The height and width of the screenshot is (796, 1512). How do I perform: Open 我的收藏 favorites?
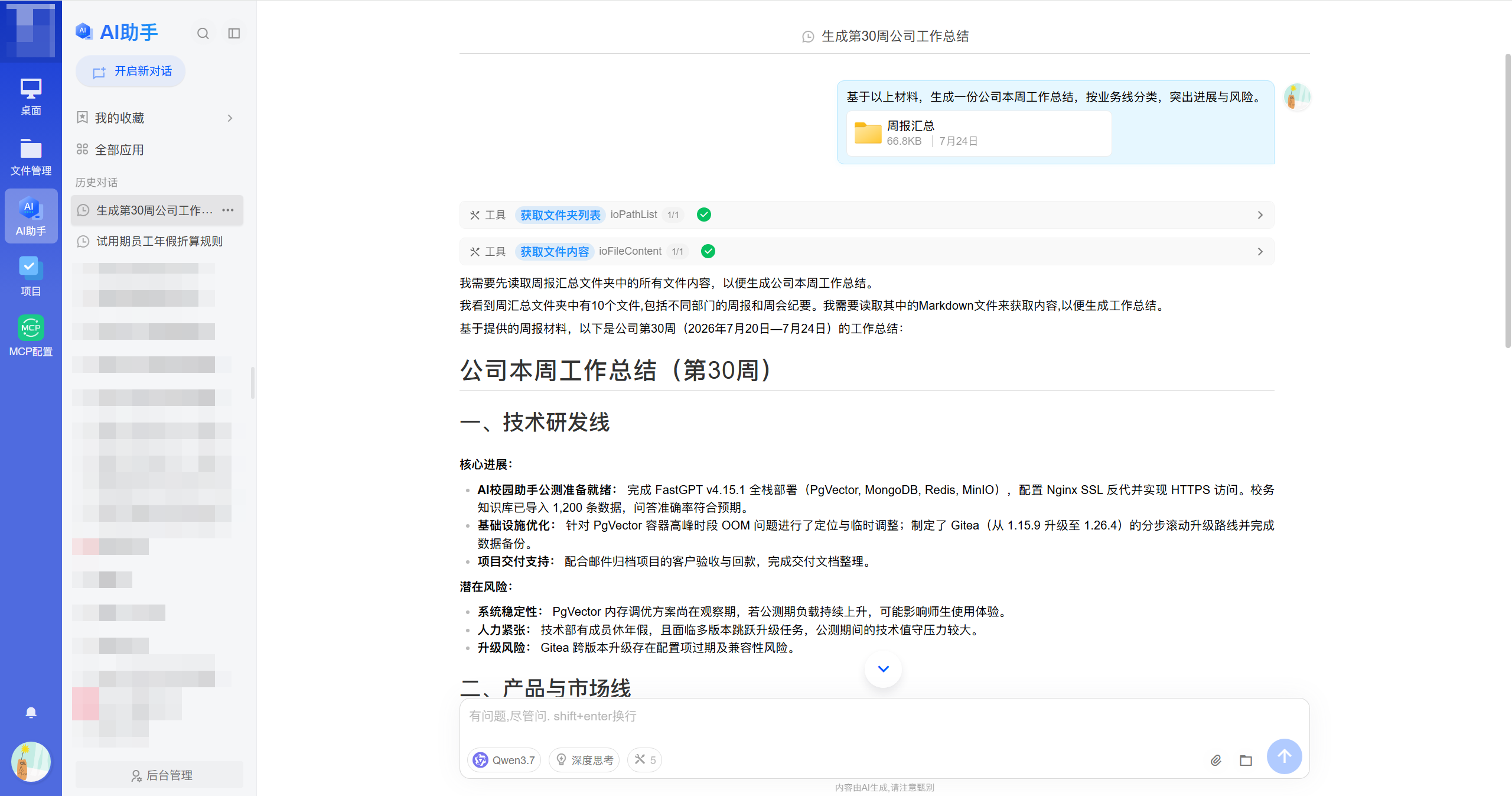(157, 118)
